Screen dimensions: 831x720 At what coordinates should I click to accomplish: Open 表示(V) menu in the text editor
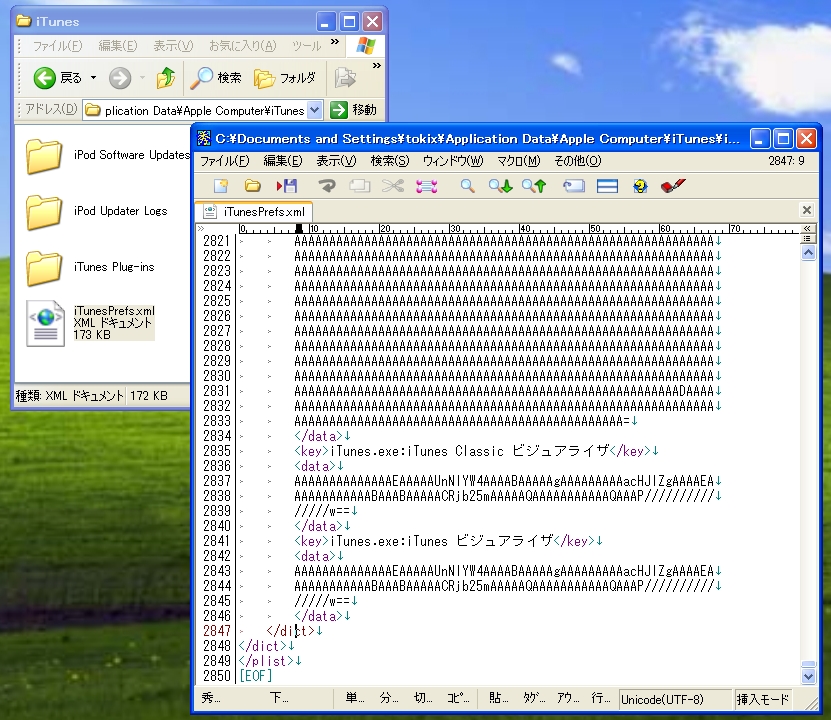336,161
